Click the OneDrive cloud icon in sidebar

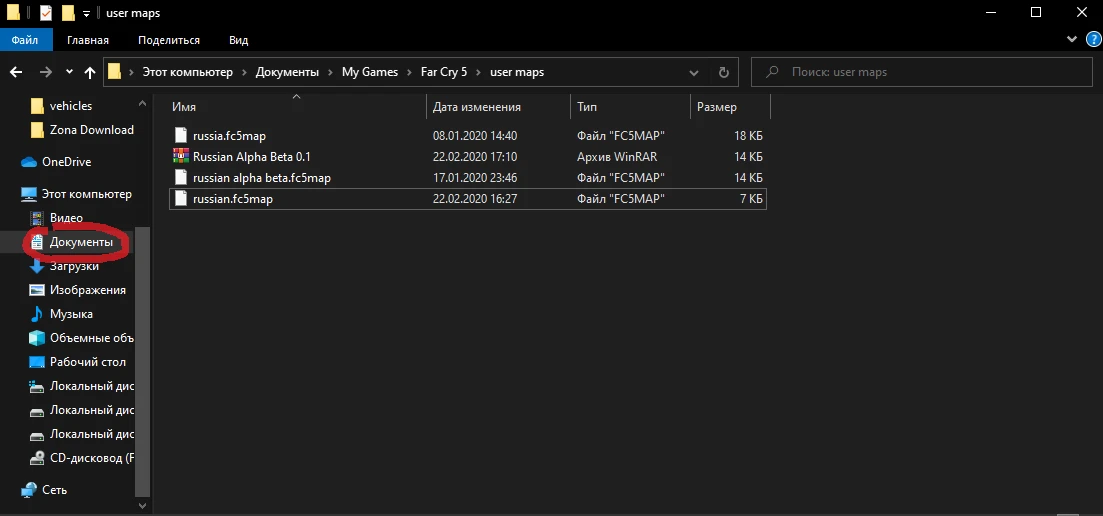coord(28,162)
